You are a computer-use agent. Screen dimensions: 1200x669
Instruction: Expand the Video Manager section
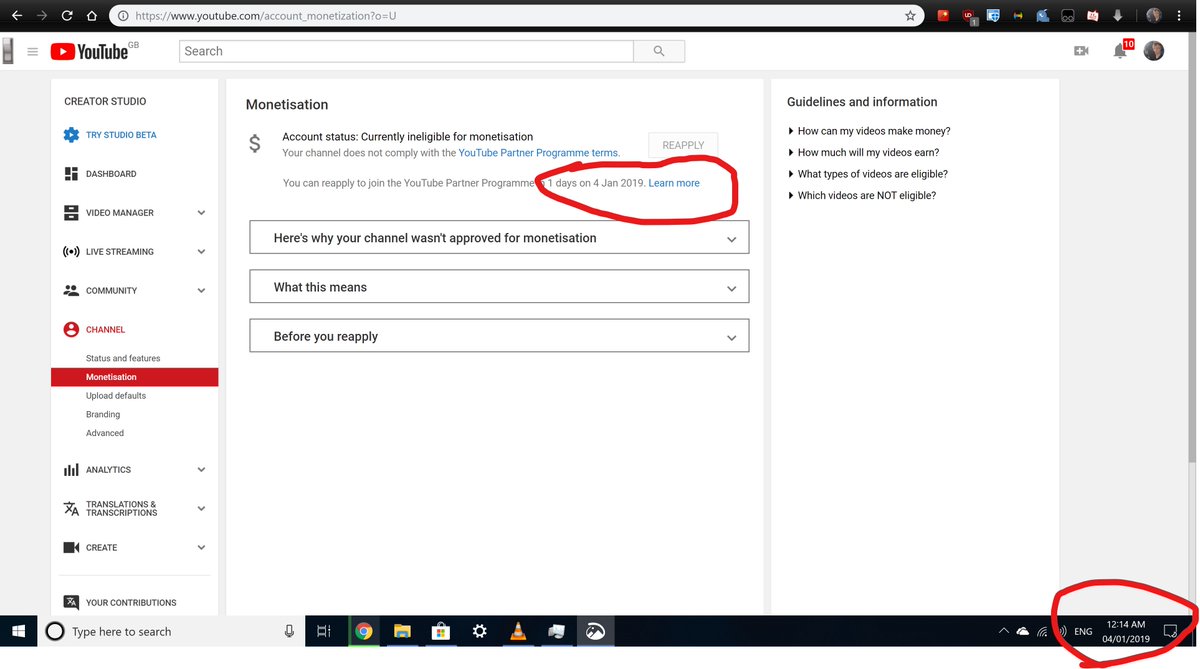[x=201, y=213]
